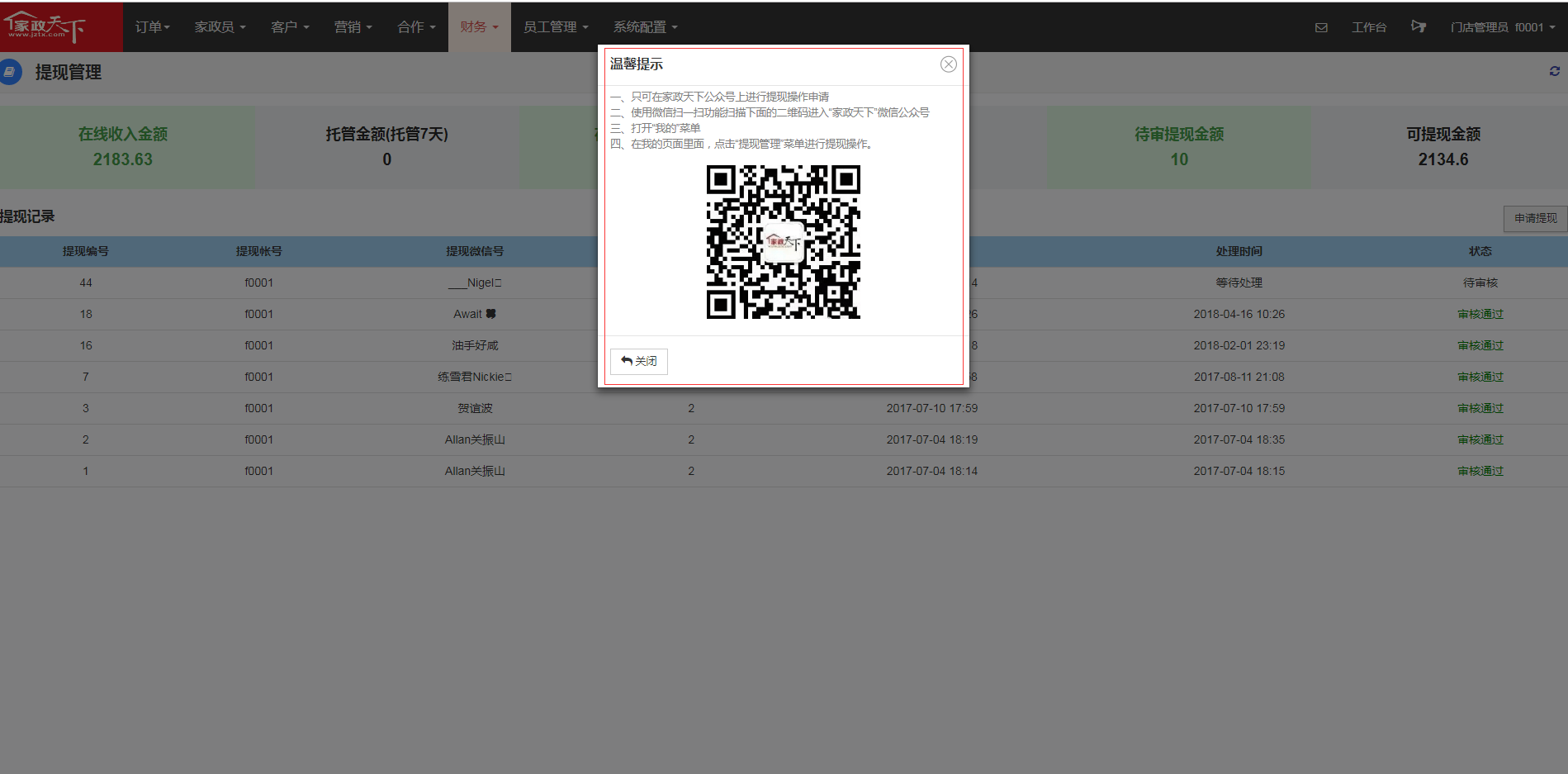Click the 托管金额(托管7天) card
This screenshot has height=774, width=1568.
pyautogui.click(x=386, y=146)
